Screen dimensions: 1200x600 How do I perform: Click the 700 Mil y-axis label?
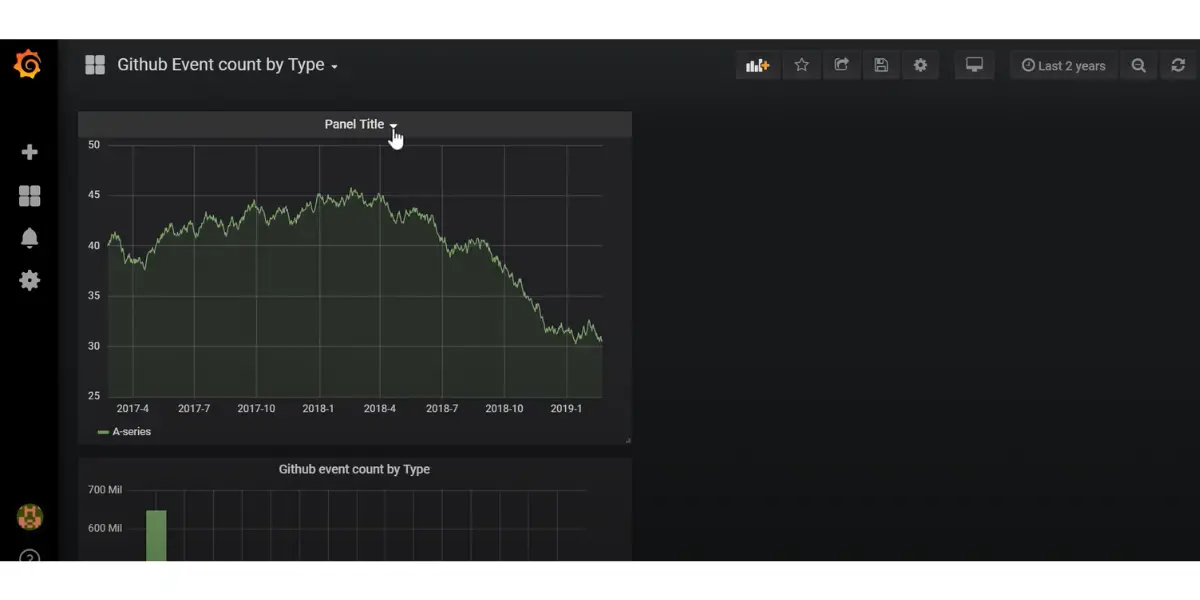coord(104,490)
